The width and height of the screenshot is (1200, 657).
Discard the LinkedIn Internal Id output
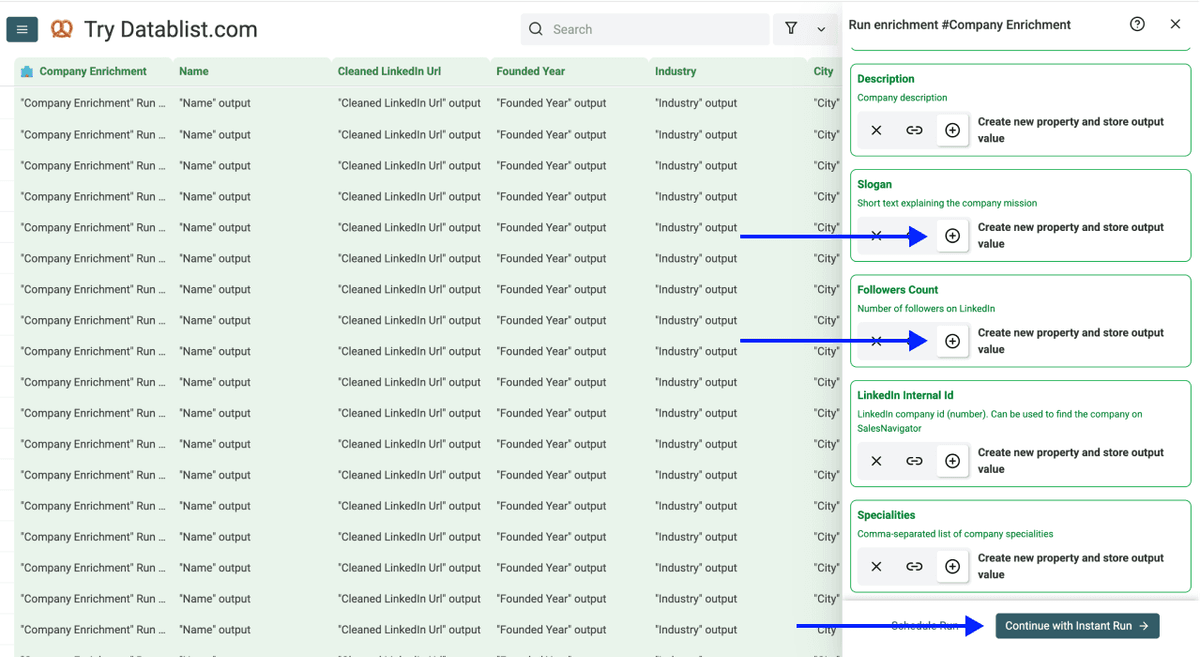[x=876, y=461]
